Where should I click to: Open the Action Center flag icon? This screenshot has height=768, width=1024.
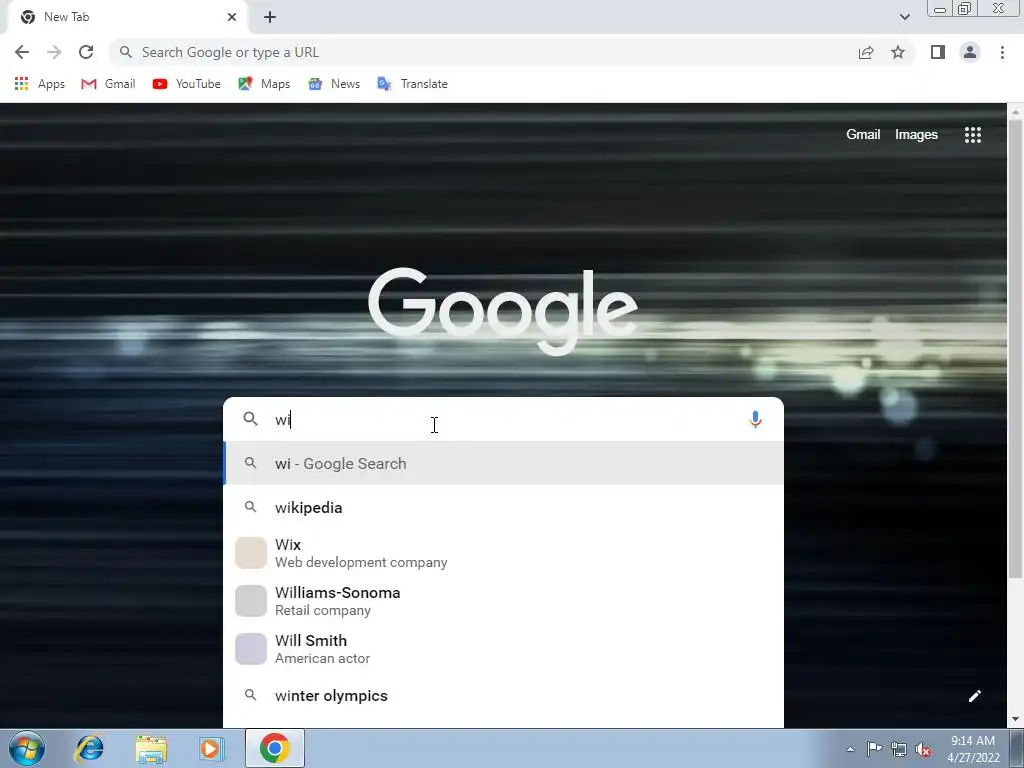pyautogui.click(x=874, y=750)
